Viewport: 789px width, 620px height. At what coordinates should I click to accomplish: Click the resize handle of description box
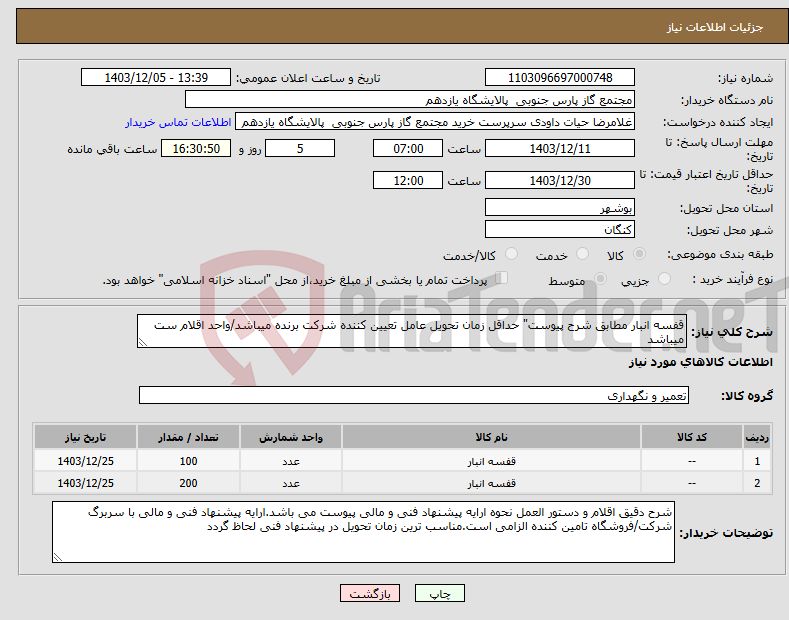coord(142,342)
